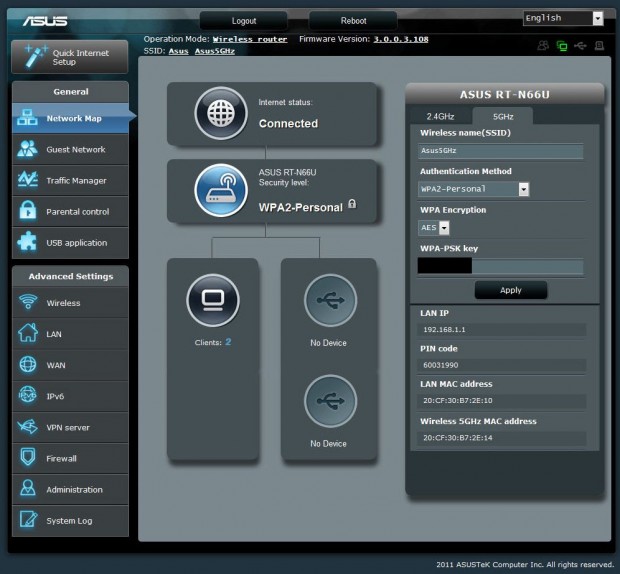Click the Asus5GHz SSID link in header

pos(215,51)
